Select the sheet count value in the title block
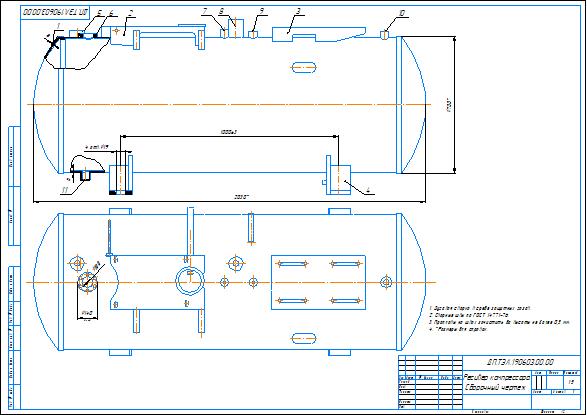 pyautogui.click(x=573, y=391)
